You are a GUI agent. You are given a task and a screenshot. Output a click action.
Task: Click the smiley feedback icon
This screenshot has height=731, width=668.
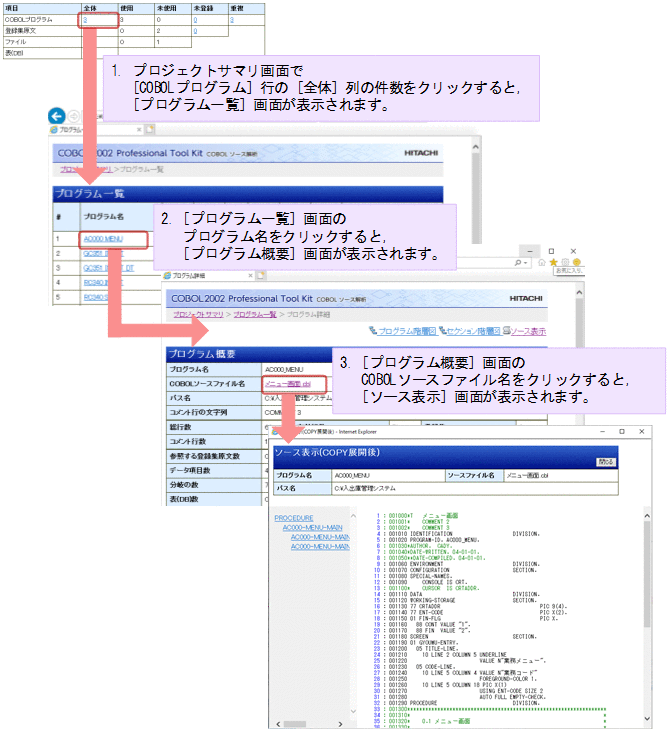(577, 262)
